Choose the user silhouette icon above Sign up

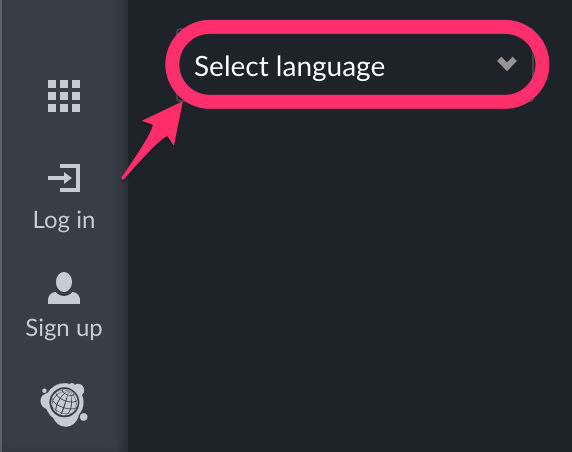(x=64, y=288)
